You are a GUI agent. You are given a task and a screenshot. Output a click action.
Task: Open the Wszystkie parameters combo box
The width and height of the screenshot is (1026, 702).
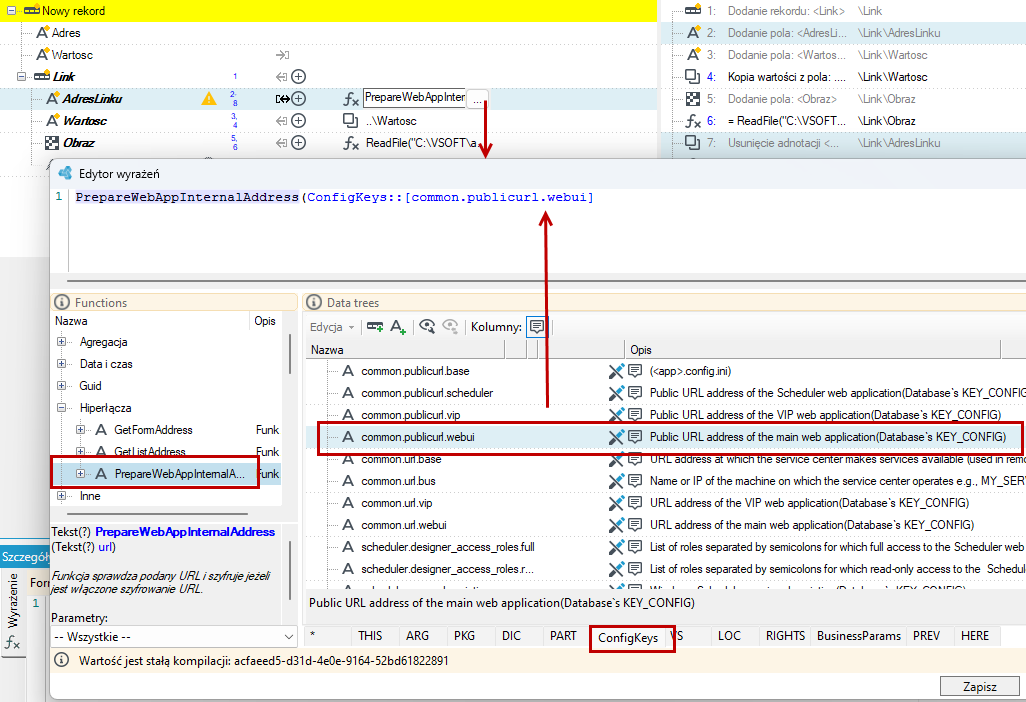coord(174,637)
